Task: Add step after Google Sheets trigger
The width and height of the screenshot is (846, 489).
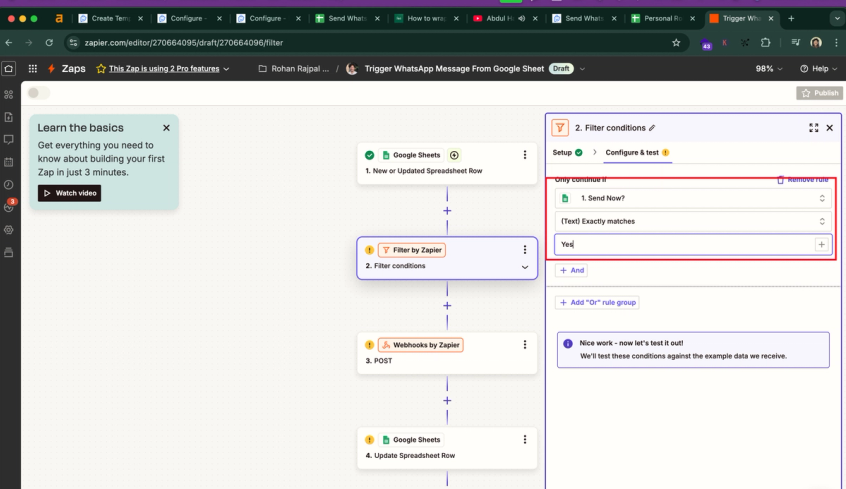Action: tap(447, 211)
